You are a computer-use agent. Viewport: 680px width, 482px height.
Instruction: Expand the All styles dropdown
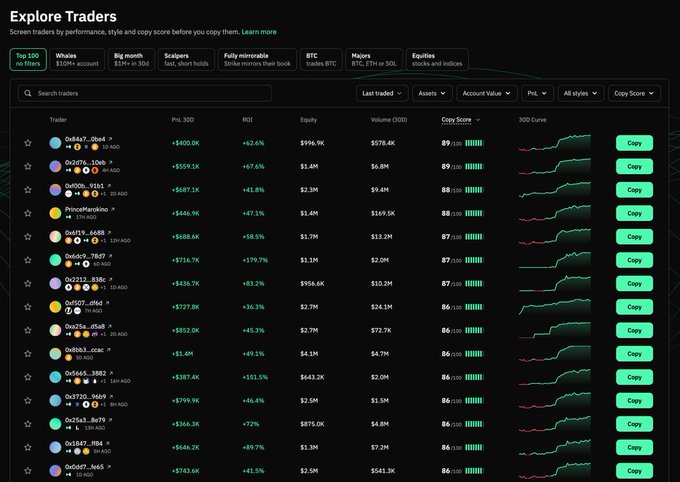pyautogui.click(x=581, y=93)
